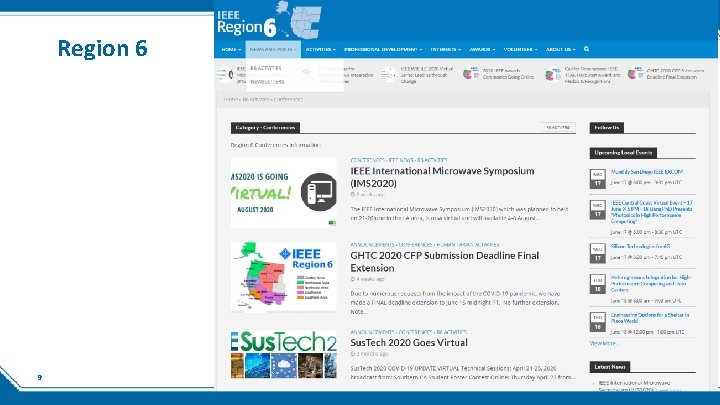Open ticker item 2020 IEEE Awards Ceremonies Going Online
The height and width of the screenshot is (405, 720).
point(508,74)
